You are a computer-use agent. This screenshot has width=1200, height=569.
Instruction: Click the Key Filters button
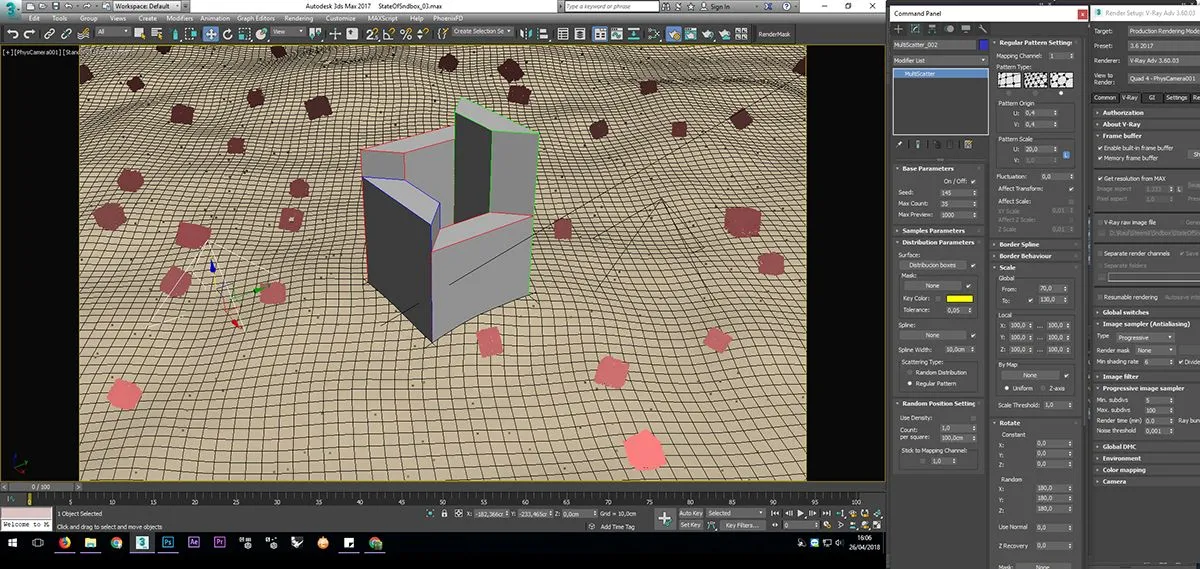coord(742,524)
